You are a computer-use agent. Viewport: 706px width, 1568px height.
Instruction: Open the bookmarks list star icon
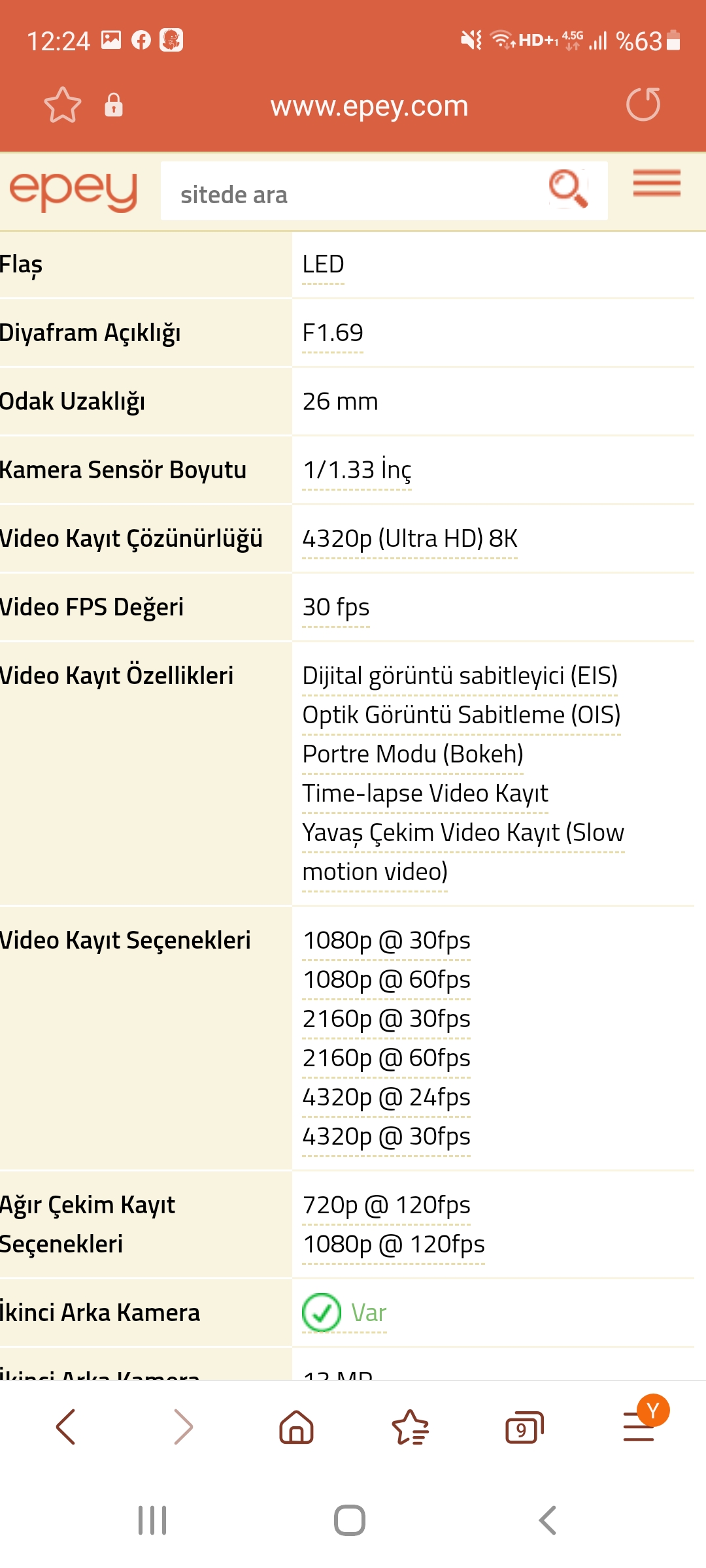coord(411,1426)
